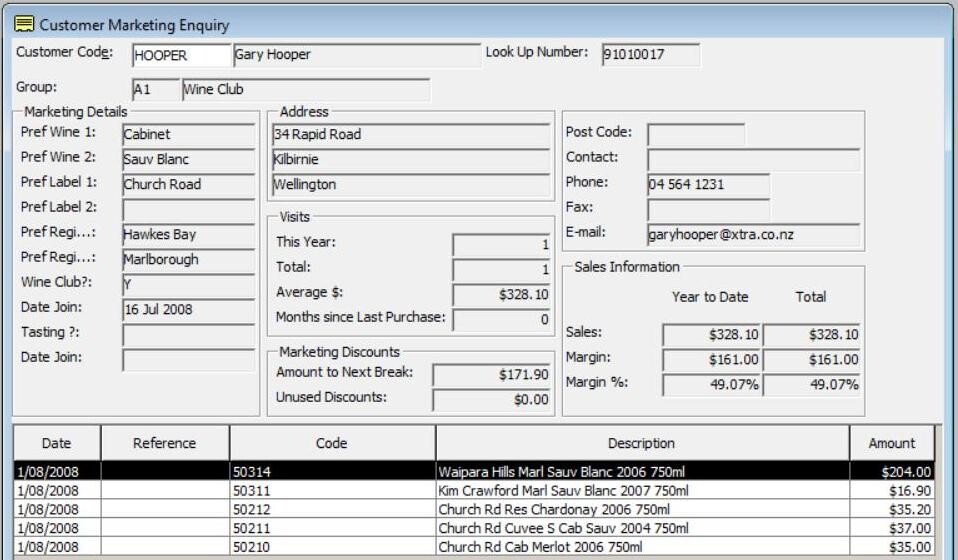Click code cell 50314

pyautogui.click(x=332, y=471)
